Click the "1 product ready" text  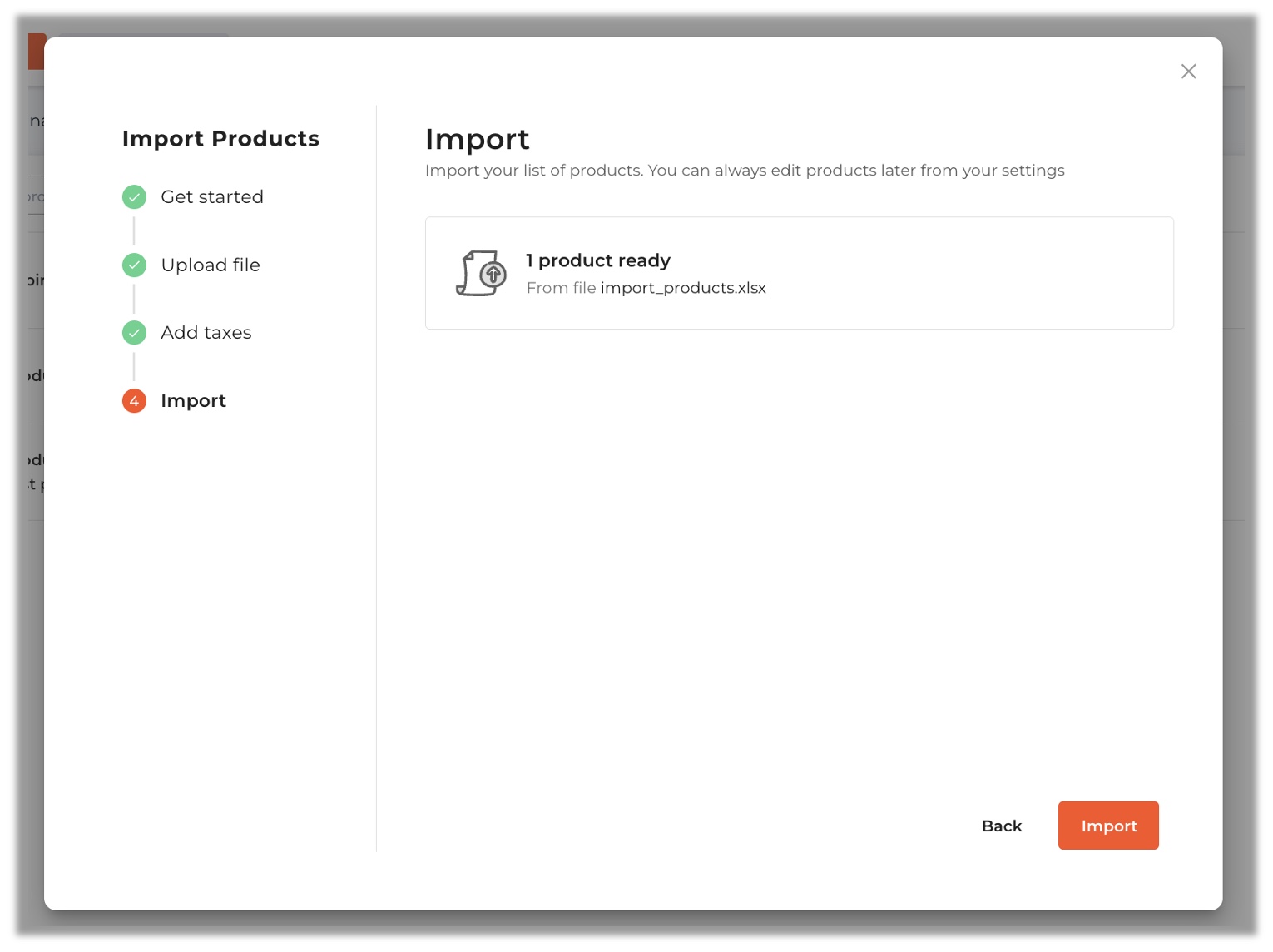point(598,261)
